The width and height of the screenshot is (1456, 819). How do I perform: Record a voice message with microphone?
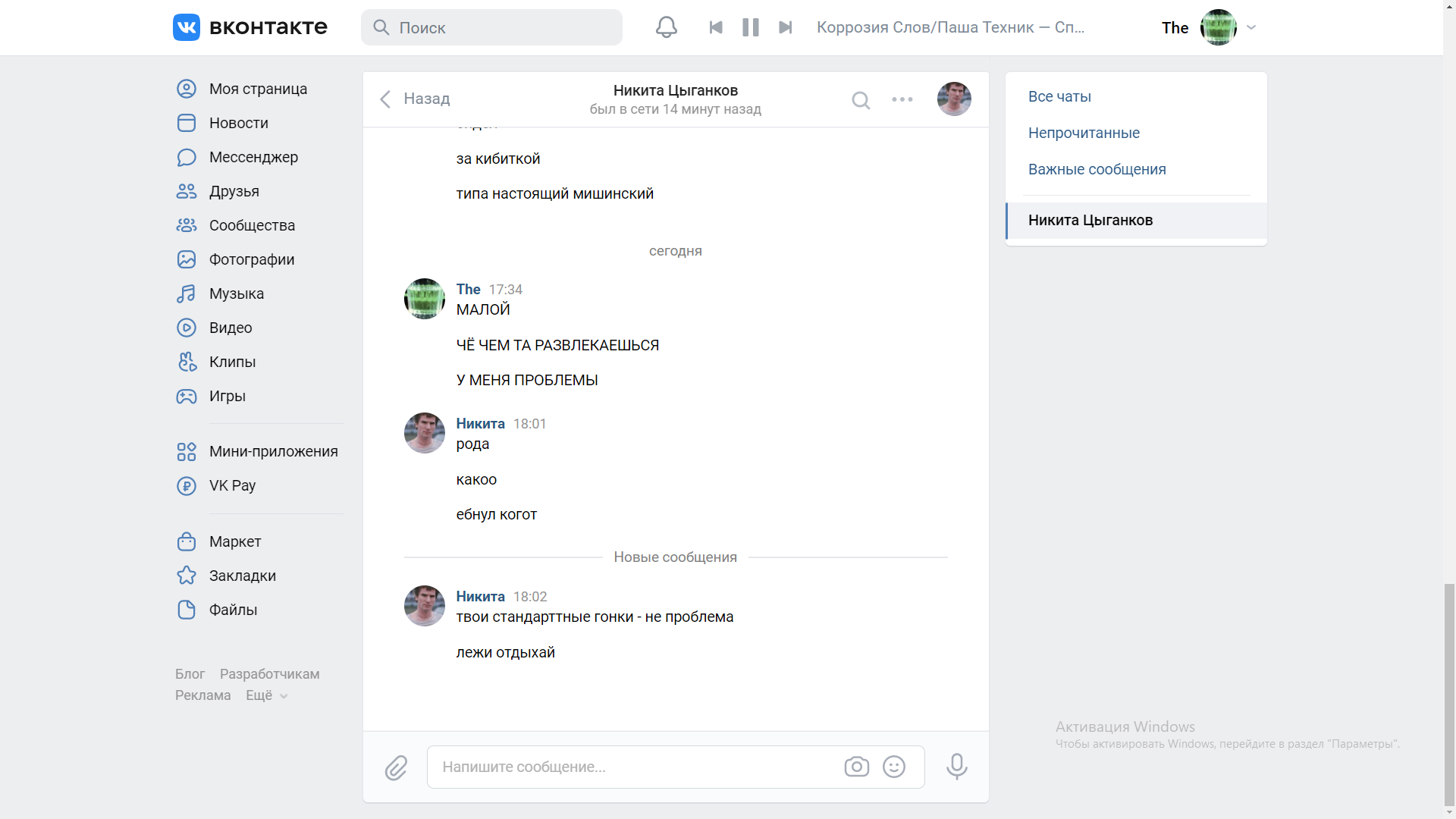pyautogui.click(x=956, y=767)
